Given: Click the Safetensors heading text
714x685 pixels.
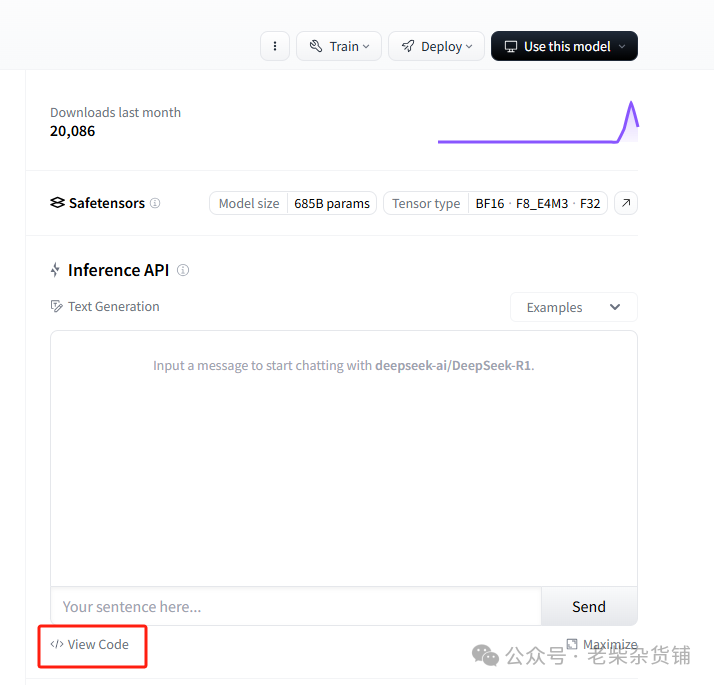Looking at the screenshot, I should tap(107, 203).
